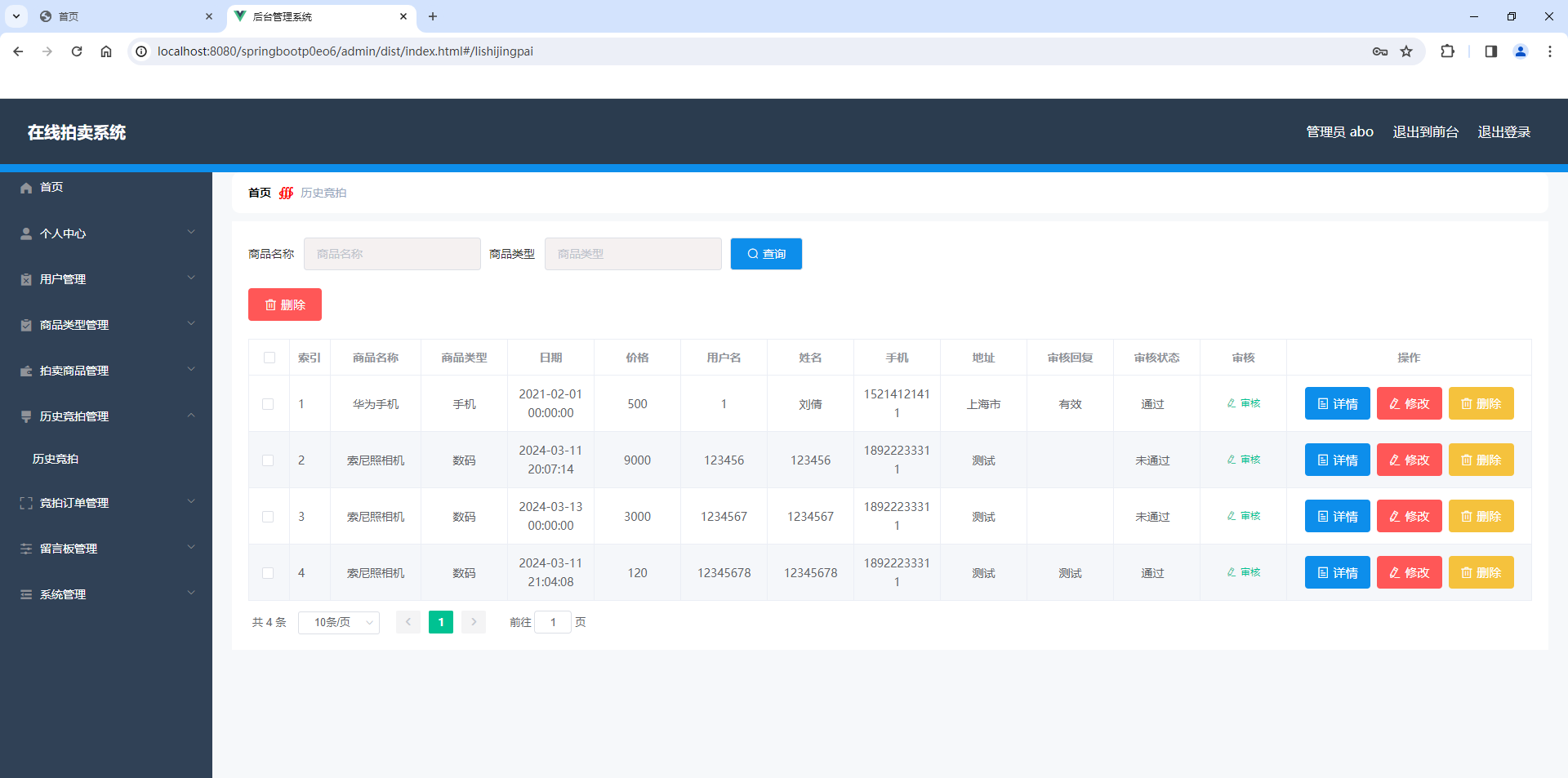Viewport: 1568px width, 778px height.
Task: Check the checkbox for index 3 row
Action: tap(268, 517)
